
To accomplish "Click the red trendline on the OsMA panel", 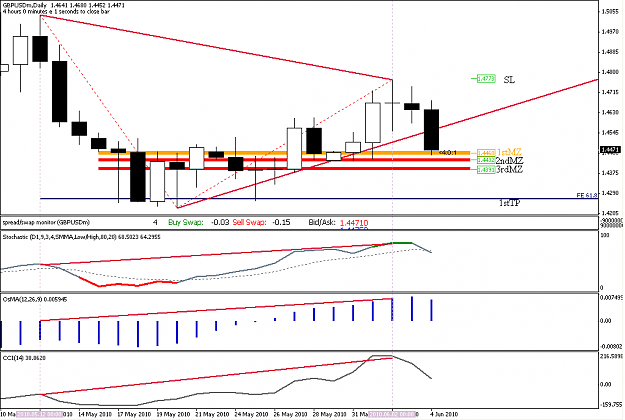I will pos(216,309).
